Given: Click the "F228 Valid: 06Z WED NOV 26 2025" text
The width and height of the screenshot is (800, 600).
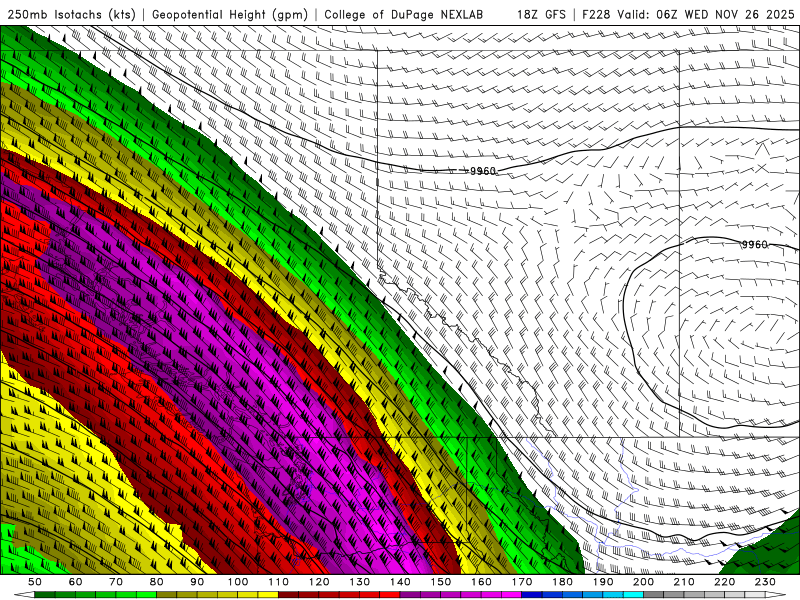Looking at the screenshot, I should tap(688, 15).
